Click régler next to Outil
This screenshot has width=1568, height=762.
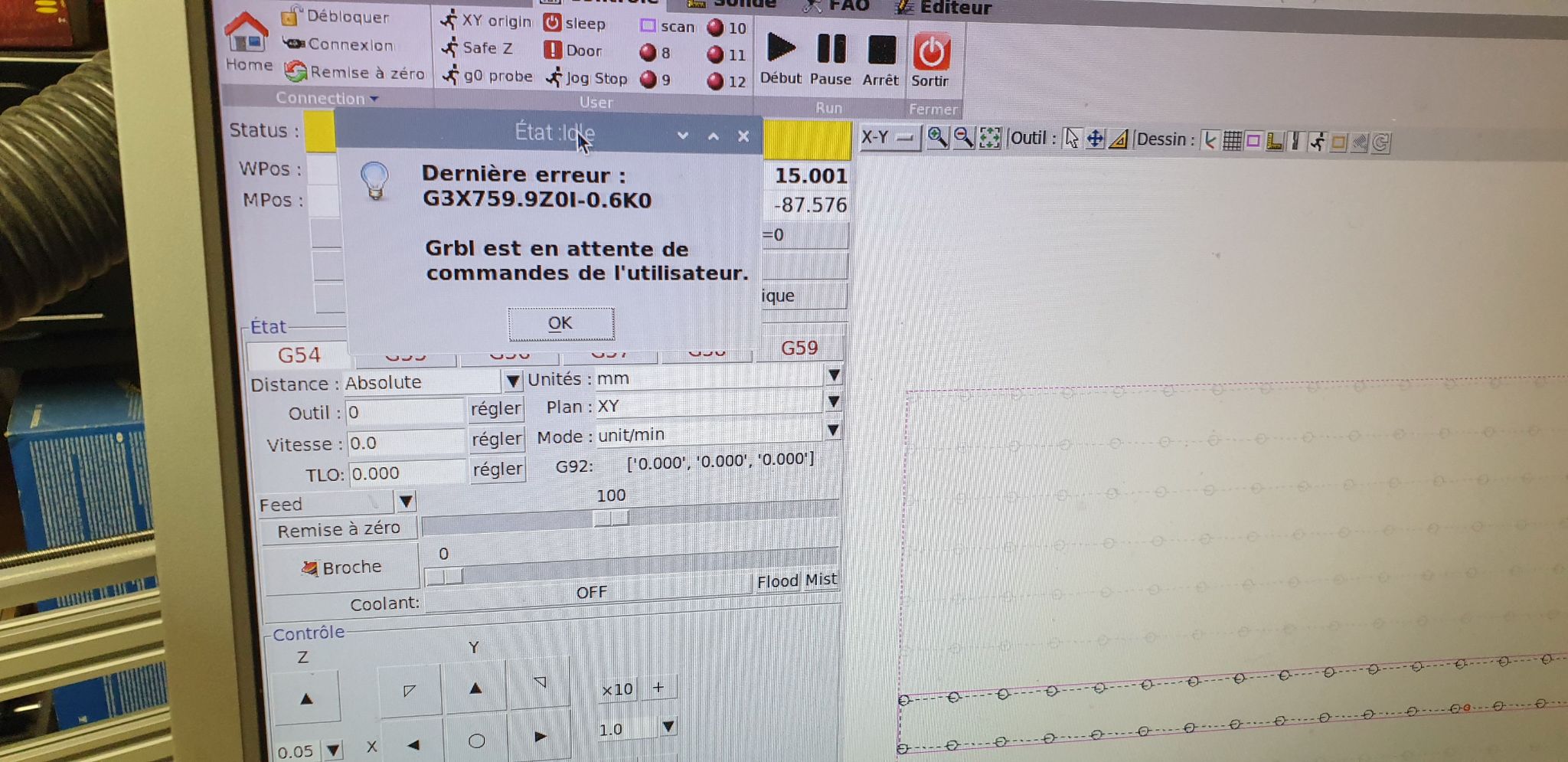496,409
